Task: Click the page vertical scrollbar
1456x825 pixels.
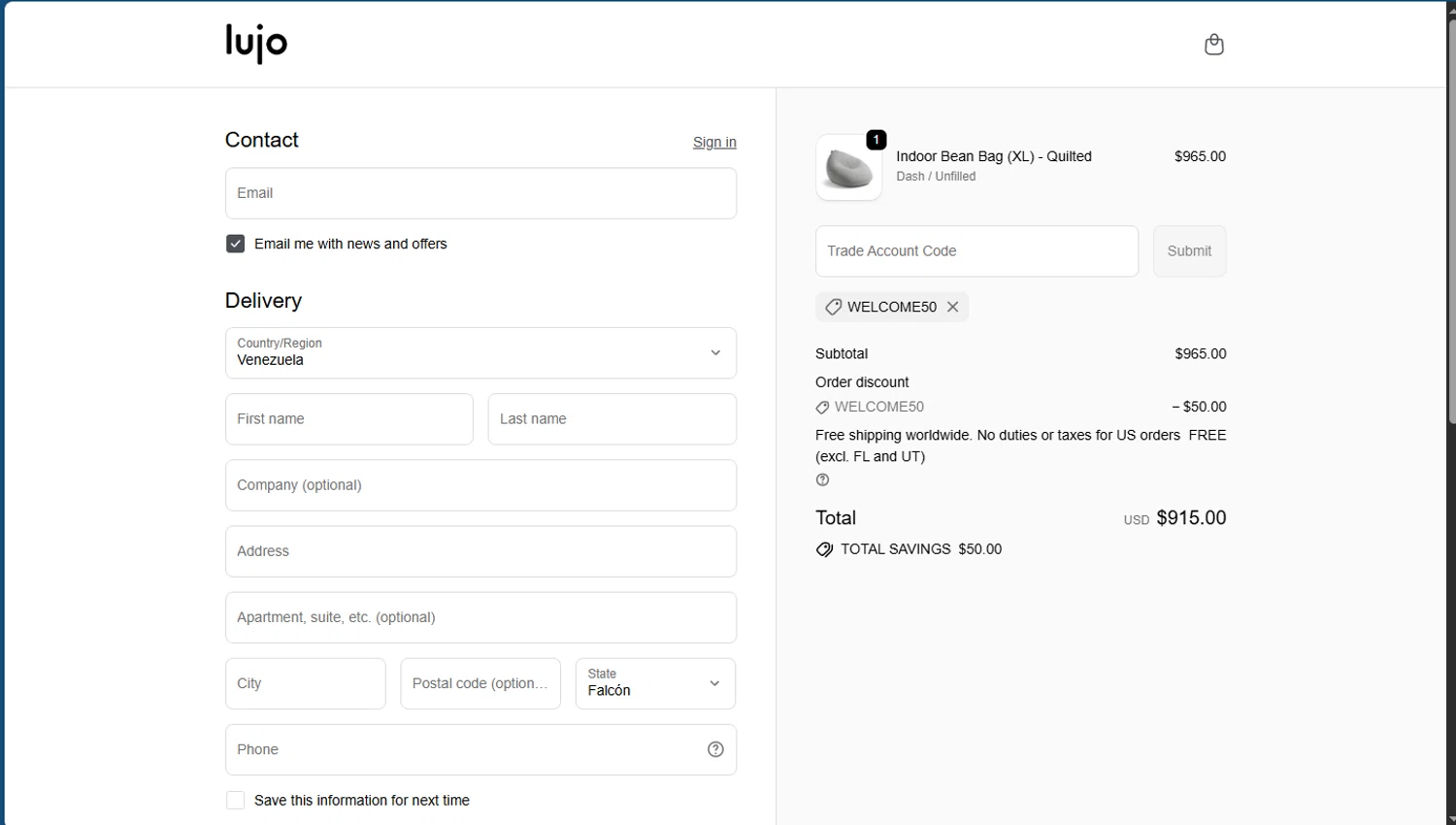Action: pos(1451,223)
